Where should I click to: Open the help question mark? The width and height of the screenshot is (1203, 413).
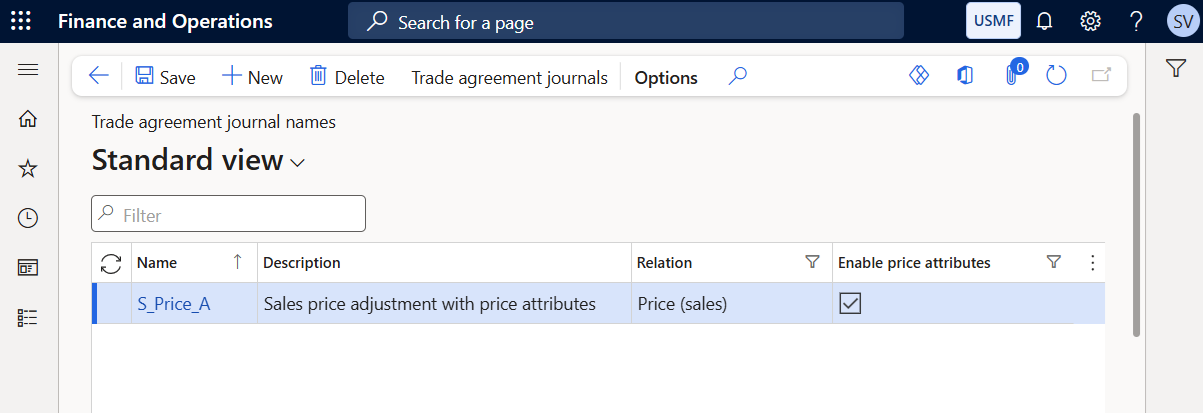(1136, 21)
